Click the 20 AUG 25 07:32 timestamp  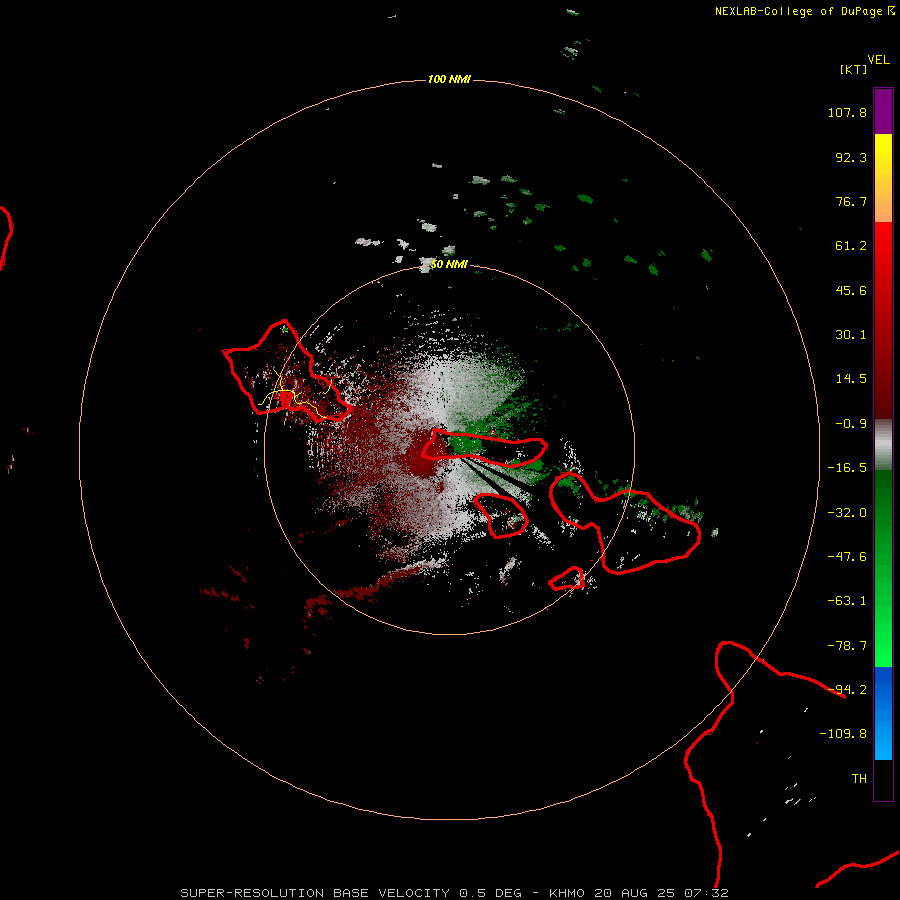(662, 893)
